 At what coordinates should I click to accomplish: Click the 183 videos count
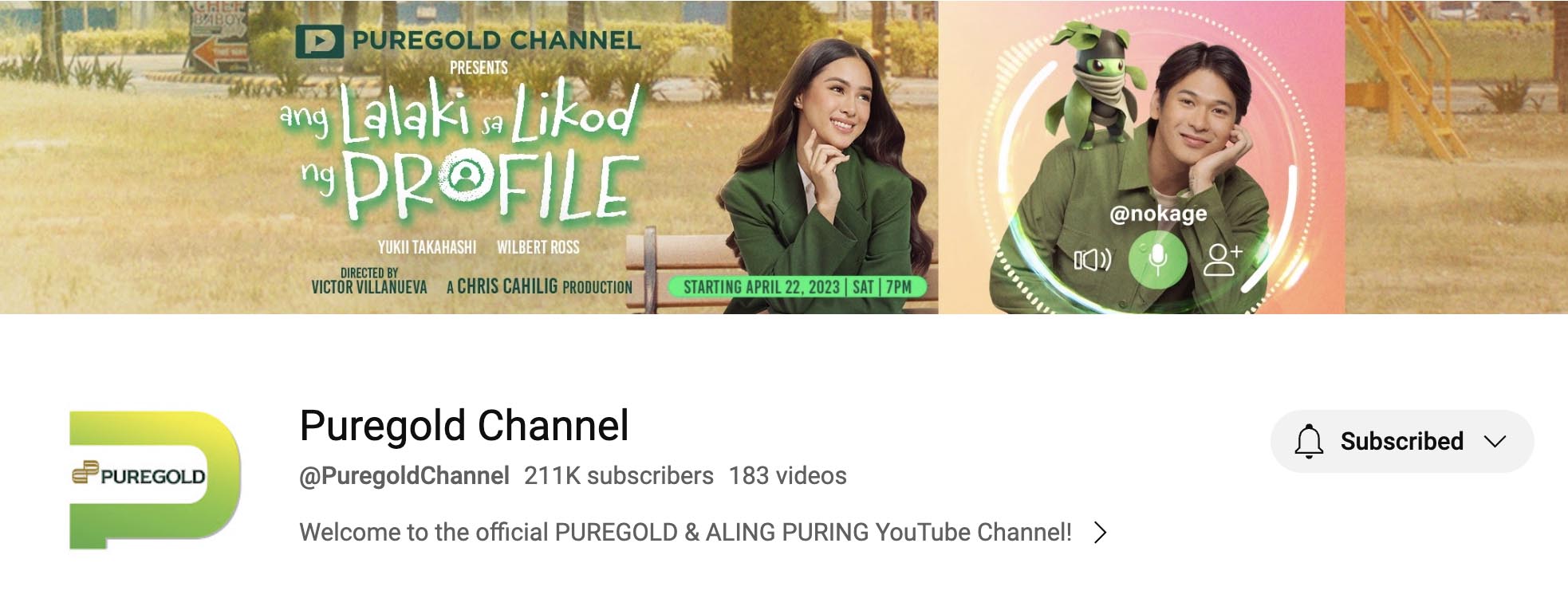click(787, 476)
